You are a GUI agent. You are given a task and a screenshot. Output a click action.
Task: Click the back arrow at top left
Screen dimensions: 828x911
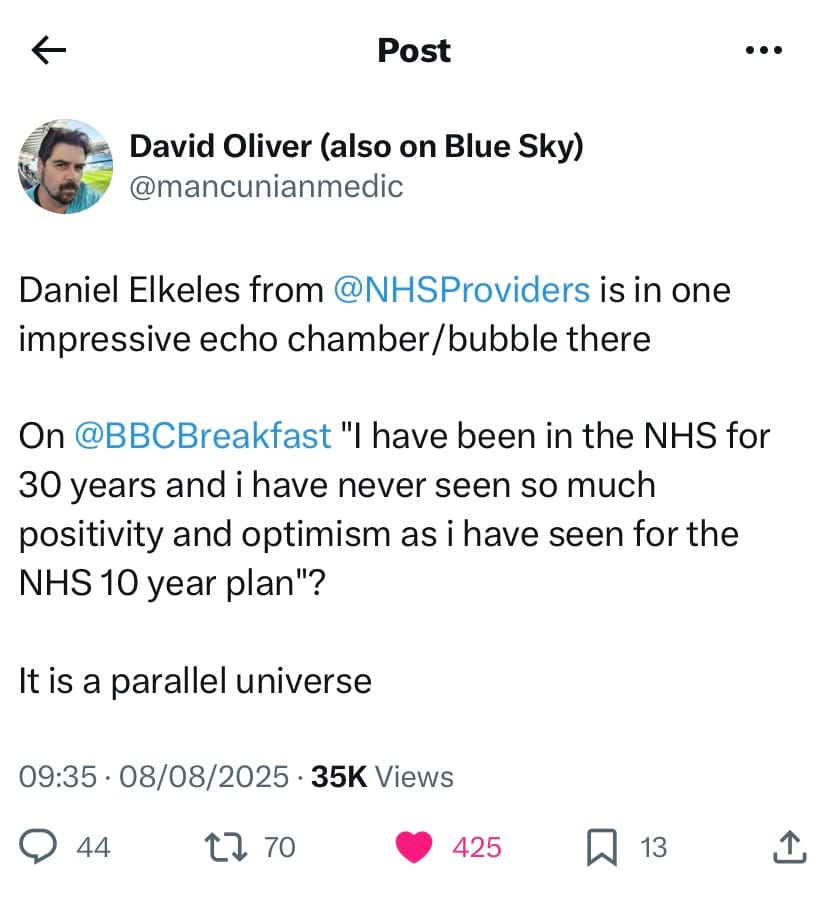tap(47, 50)
